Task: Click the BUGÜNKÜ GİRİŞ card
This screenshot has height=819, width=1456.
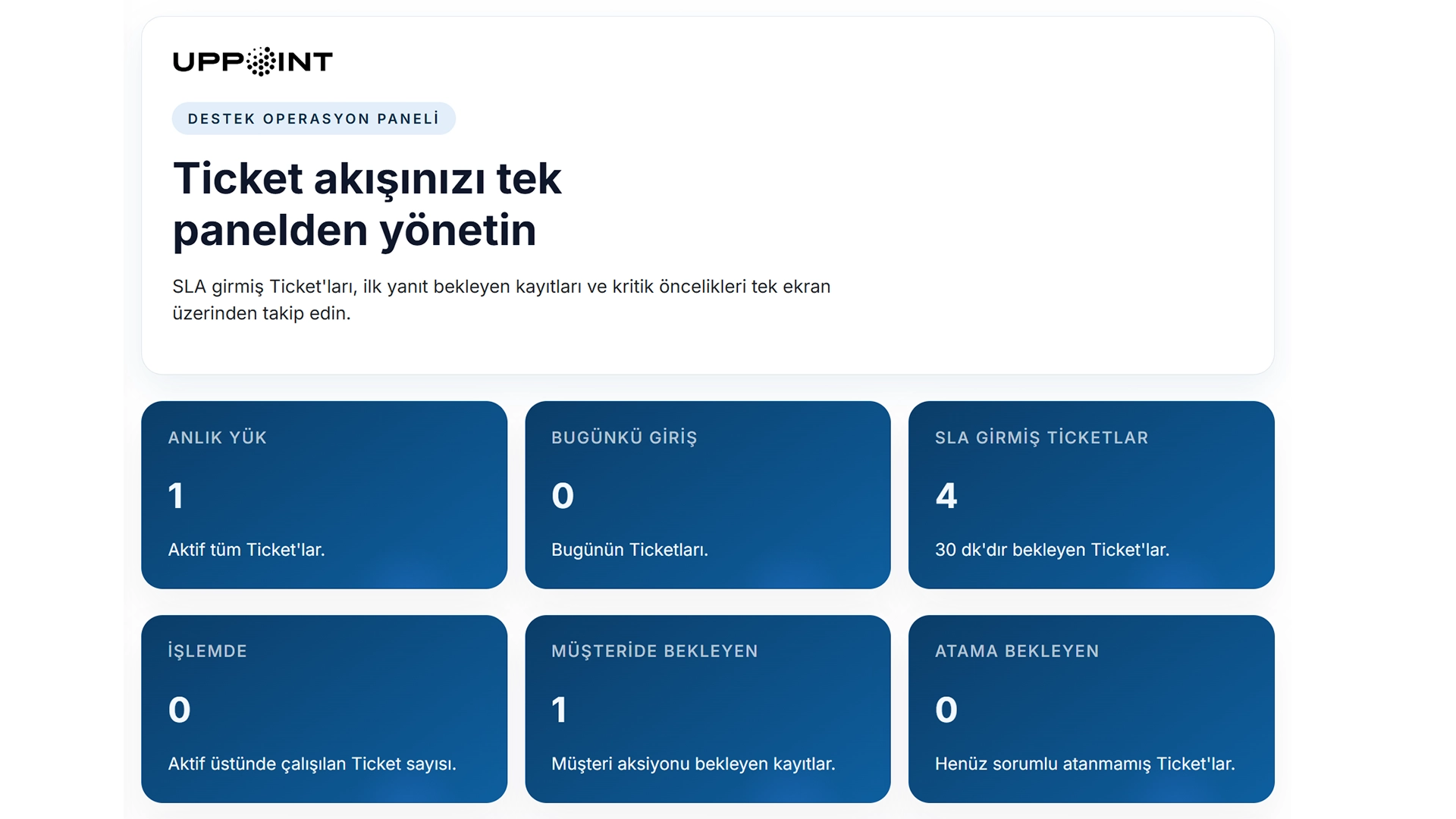Action: click(708, 495)
